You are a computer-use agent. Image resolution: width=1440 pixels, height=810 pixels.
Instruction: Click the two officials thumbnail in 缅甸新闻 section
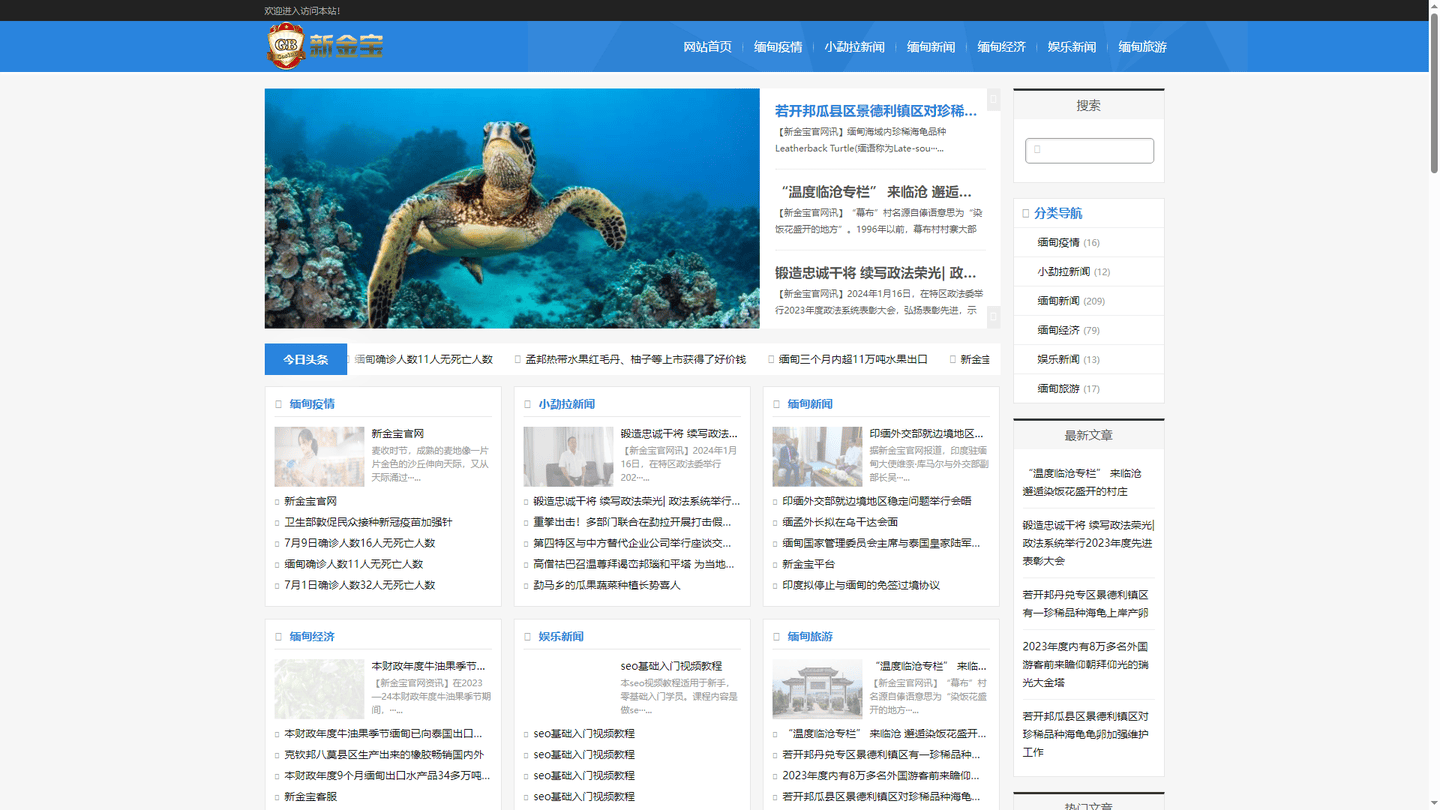tap(817, 457)
